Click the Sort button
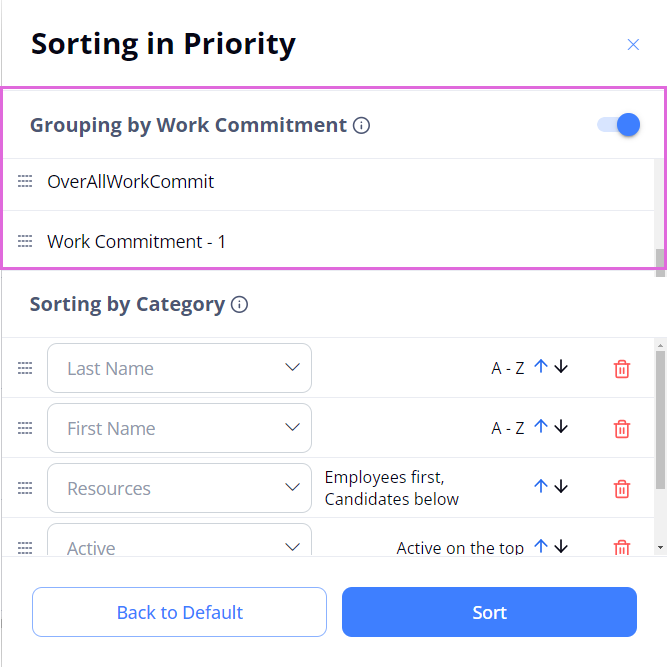 coord(489,612)
